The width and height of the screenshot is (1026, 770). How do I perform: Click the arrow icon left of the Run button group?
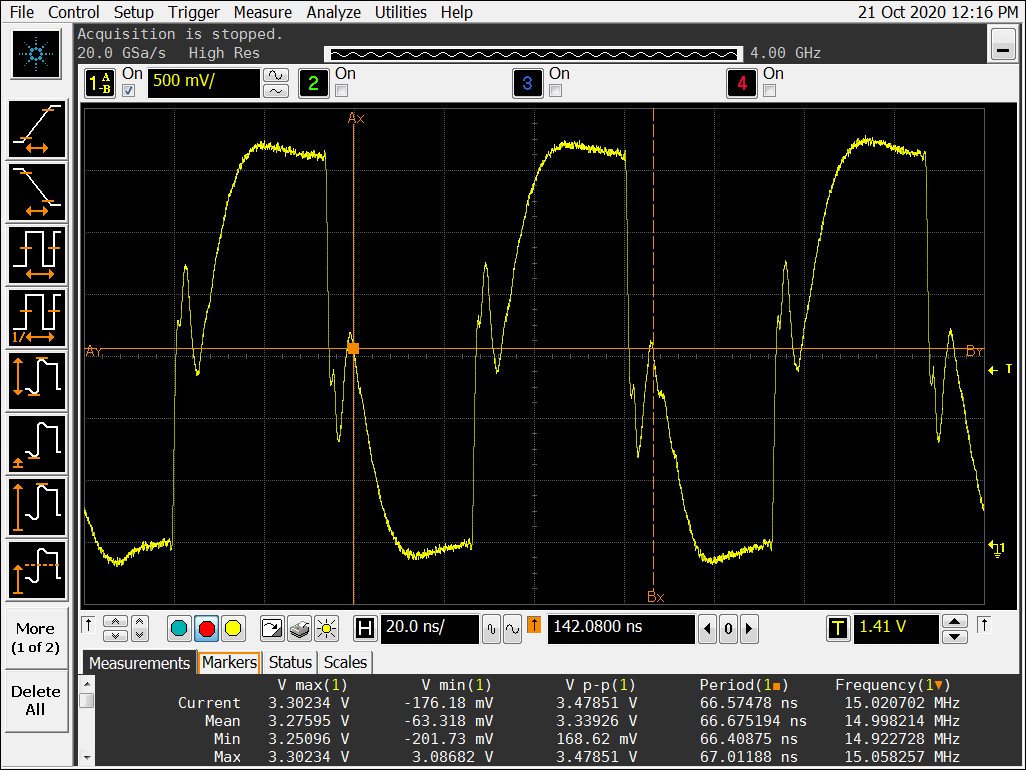pos(88,625)
